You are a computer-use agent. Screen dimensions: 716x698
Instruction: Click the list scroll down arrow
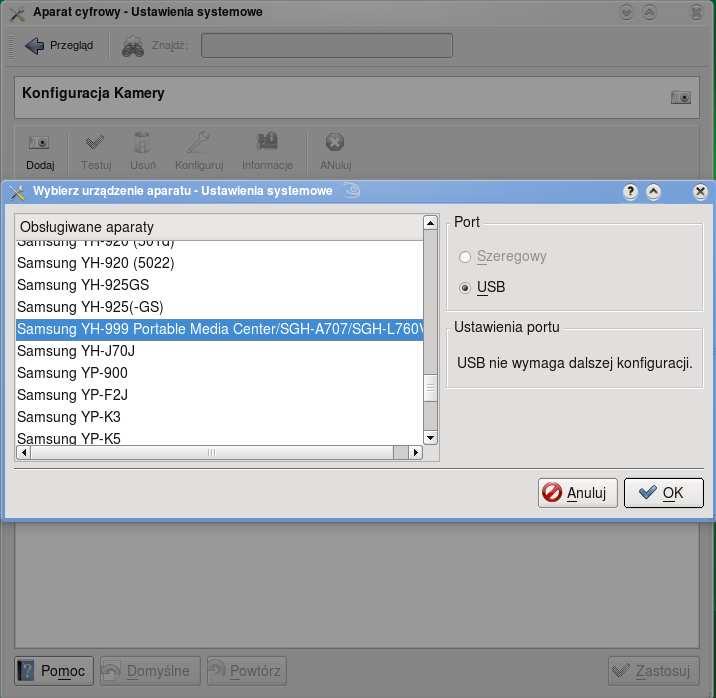pos(430,438)
